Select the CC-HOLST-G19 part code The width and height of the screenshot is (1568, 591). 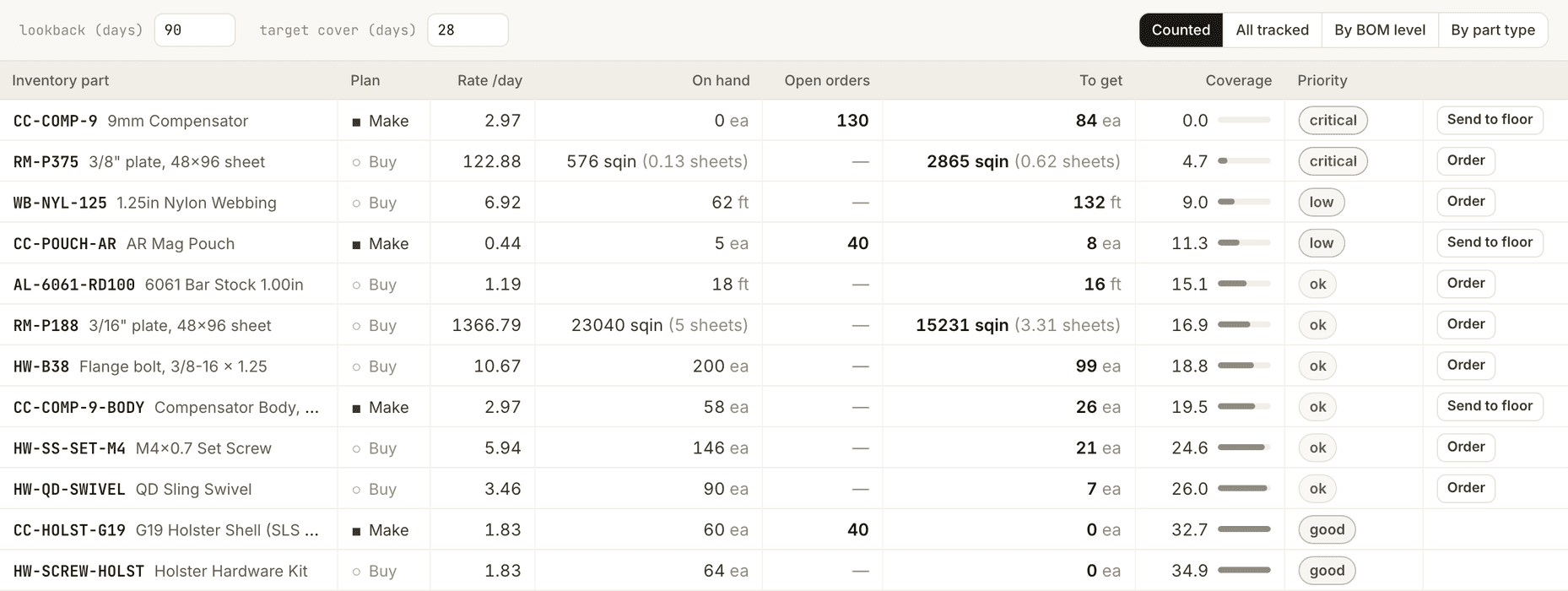pos(69,530)
